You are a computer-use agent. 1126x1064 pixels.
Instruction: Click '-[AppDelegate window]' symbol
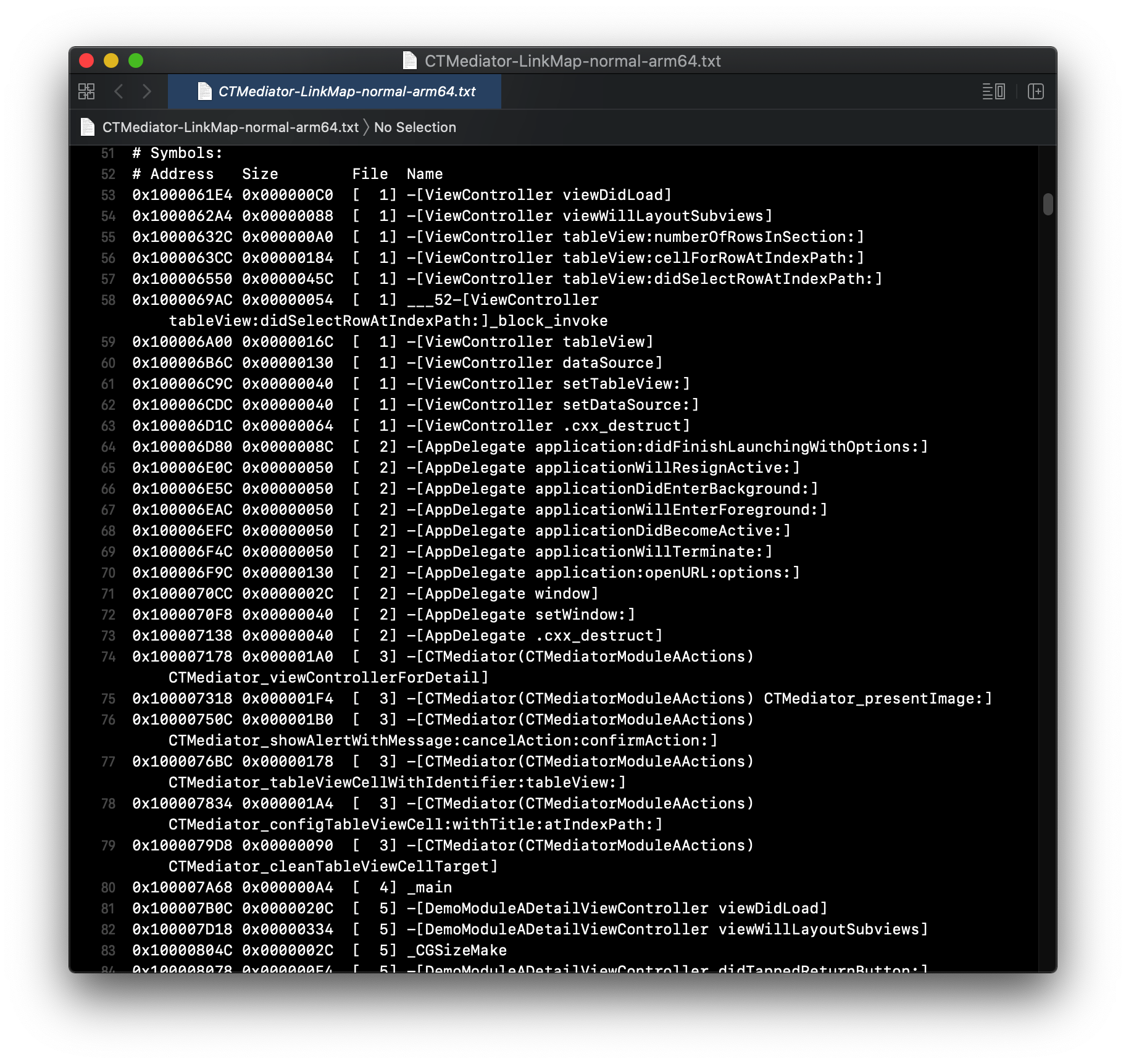503,594
